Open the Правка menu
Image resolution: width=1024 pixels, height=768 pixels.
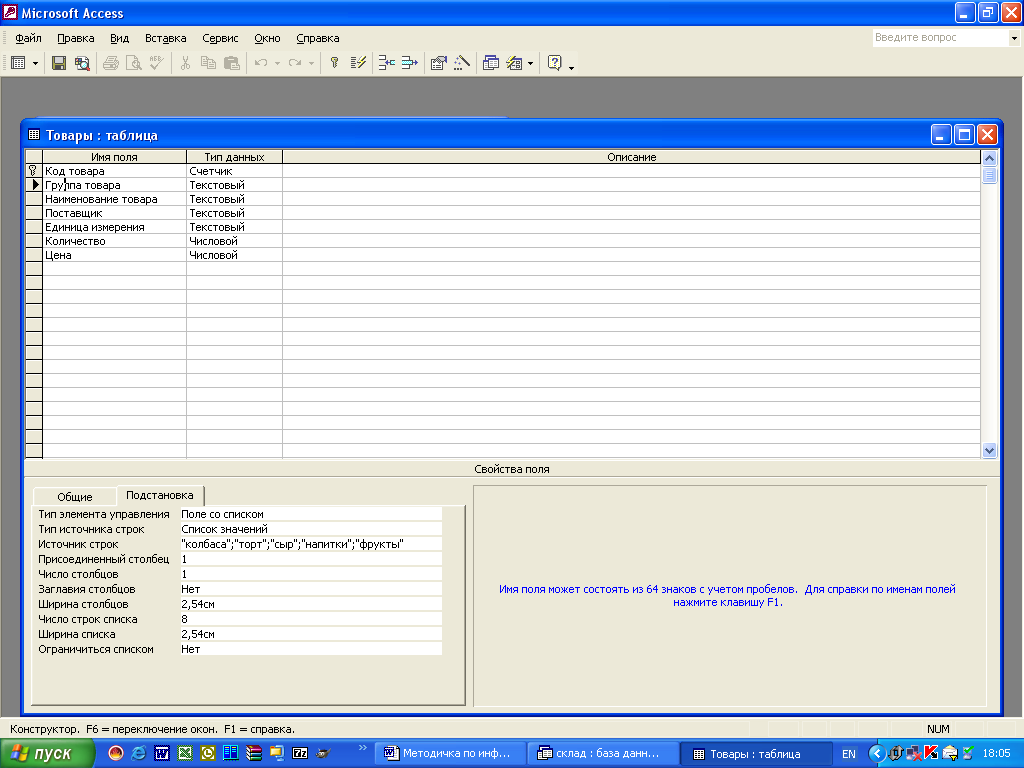[76, 38]
